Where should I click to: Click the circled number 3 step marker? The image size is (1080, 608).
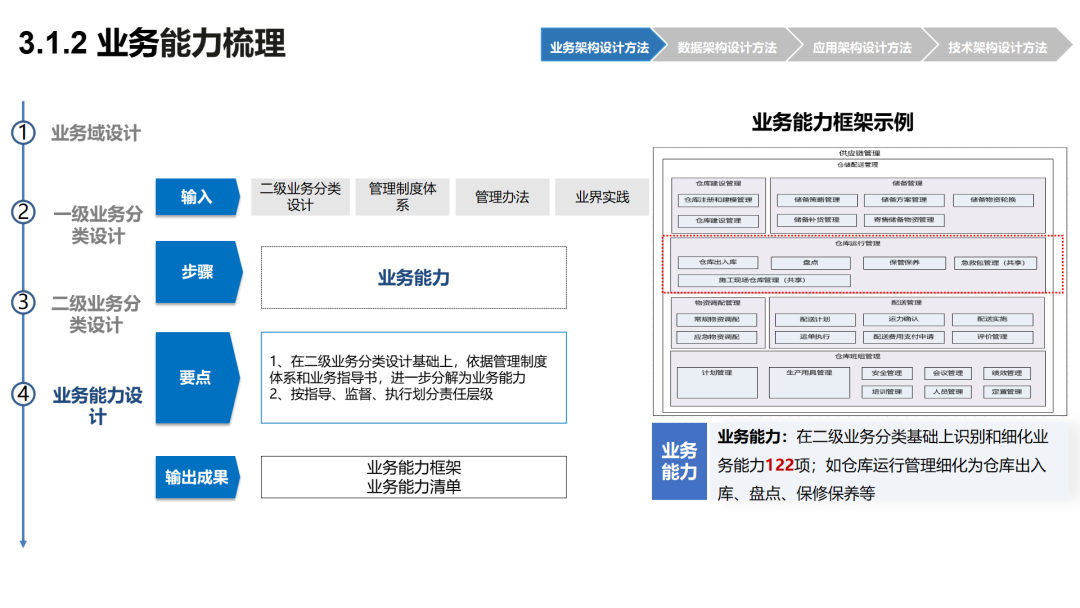[23, 302]
